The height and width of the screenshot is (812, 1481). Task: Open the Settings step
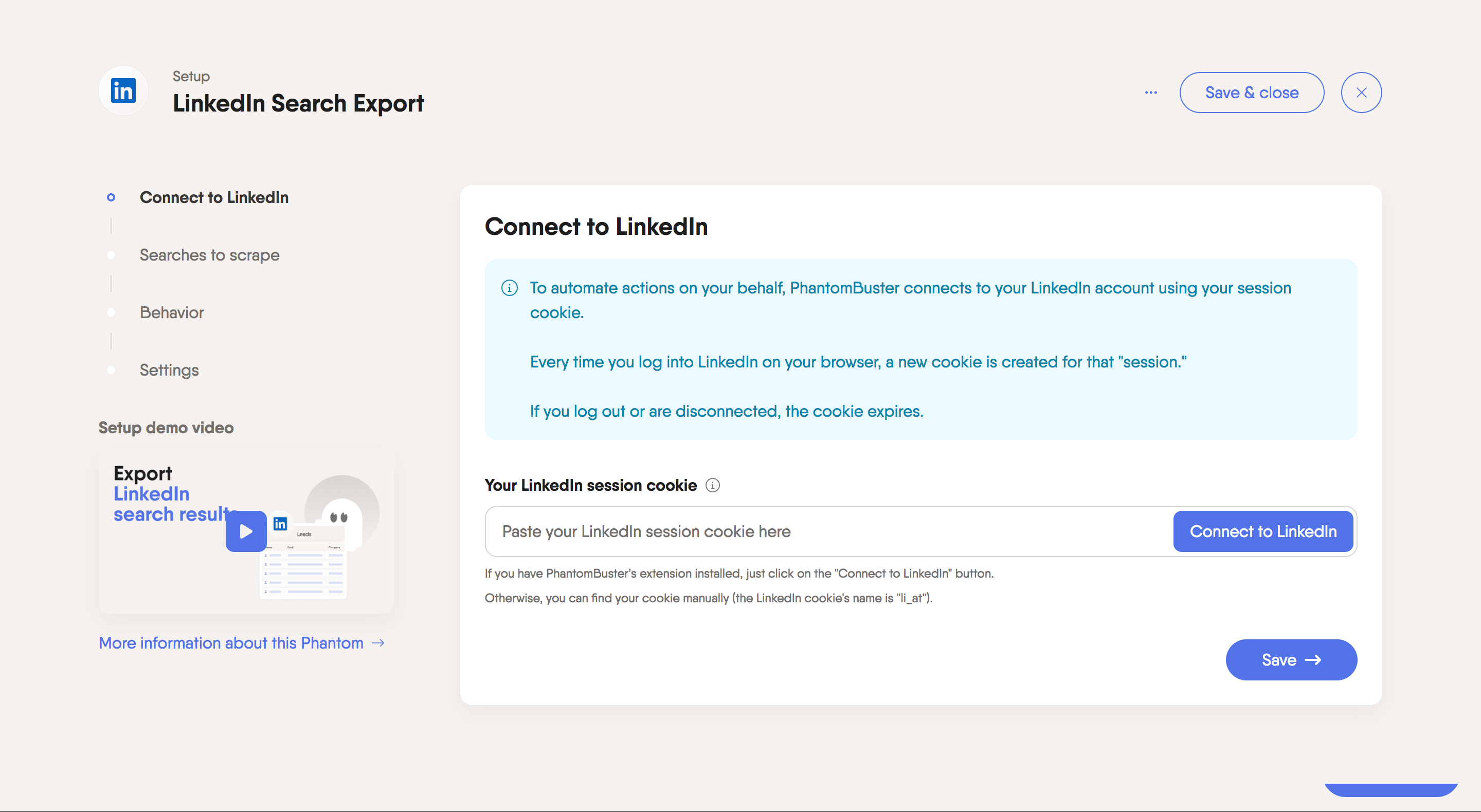coord(169,370)
